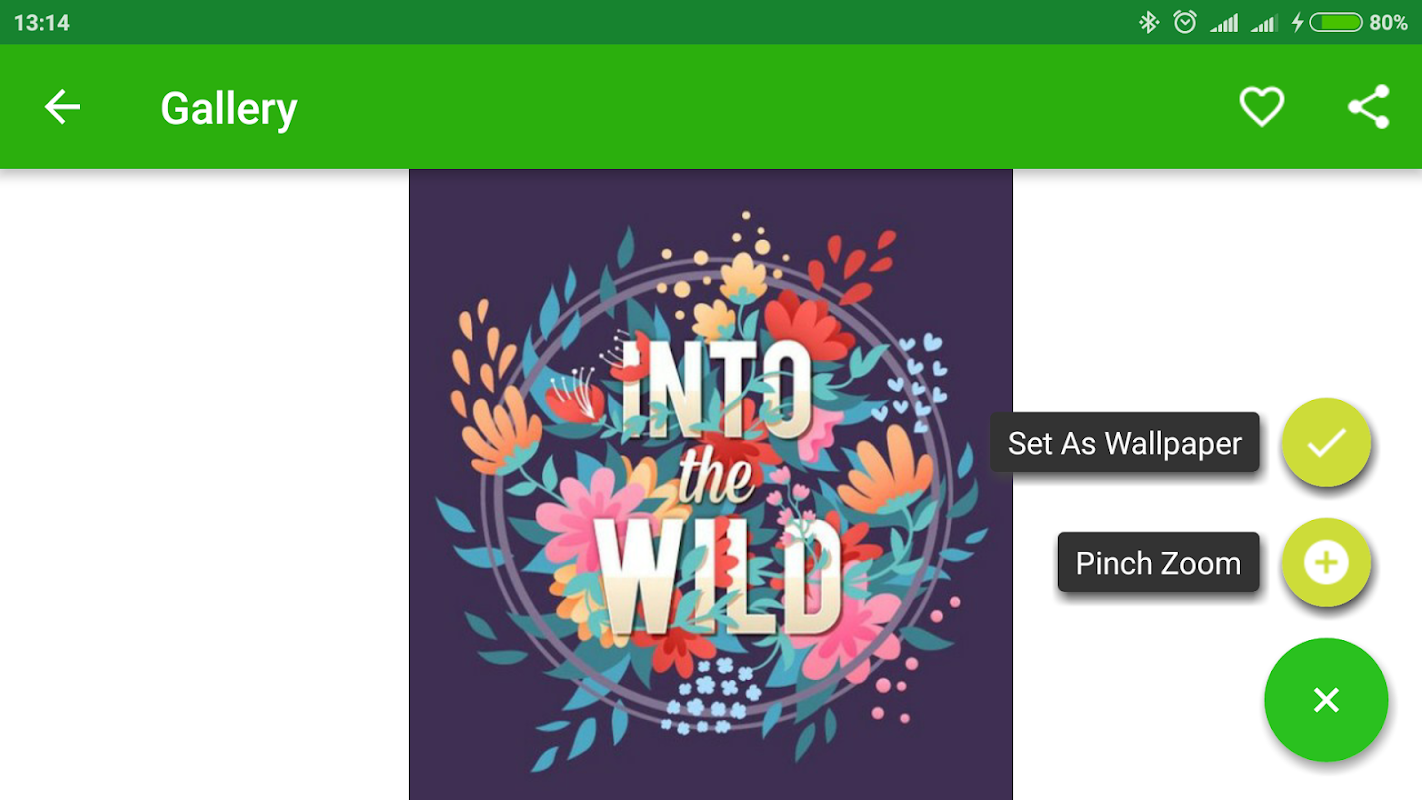The height and width of the screenshot is (800, 1422).
Task: Select the Set As Wallpaper label
Action: click(1125, 443)
